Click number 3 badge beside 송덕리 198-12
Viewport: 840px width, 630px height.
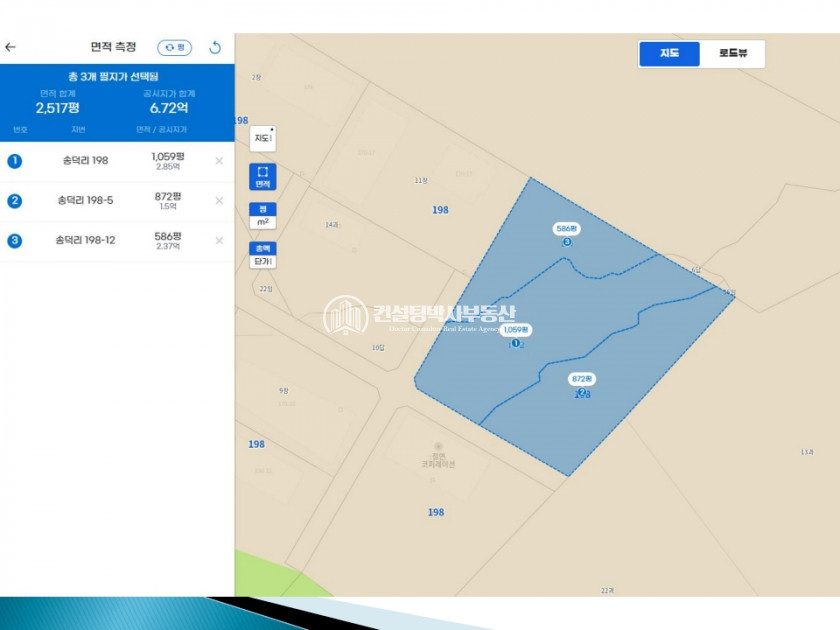tap(14, 241)
